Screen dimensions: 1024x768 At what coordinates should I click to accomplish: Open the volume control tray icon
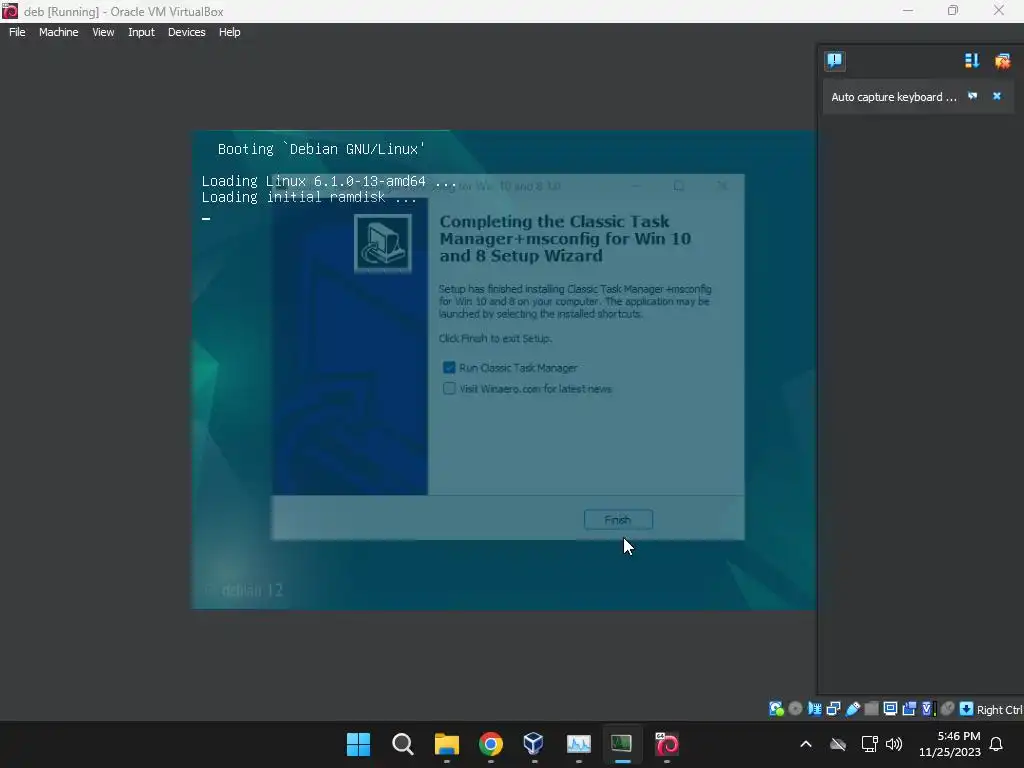tap(893, 744)
